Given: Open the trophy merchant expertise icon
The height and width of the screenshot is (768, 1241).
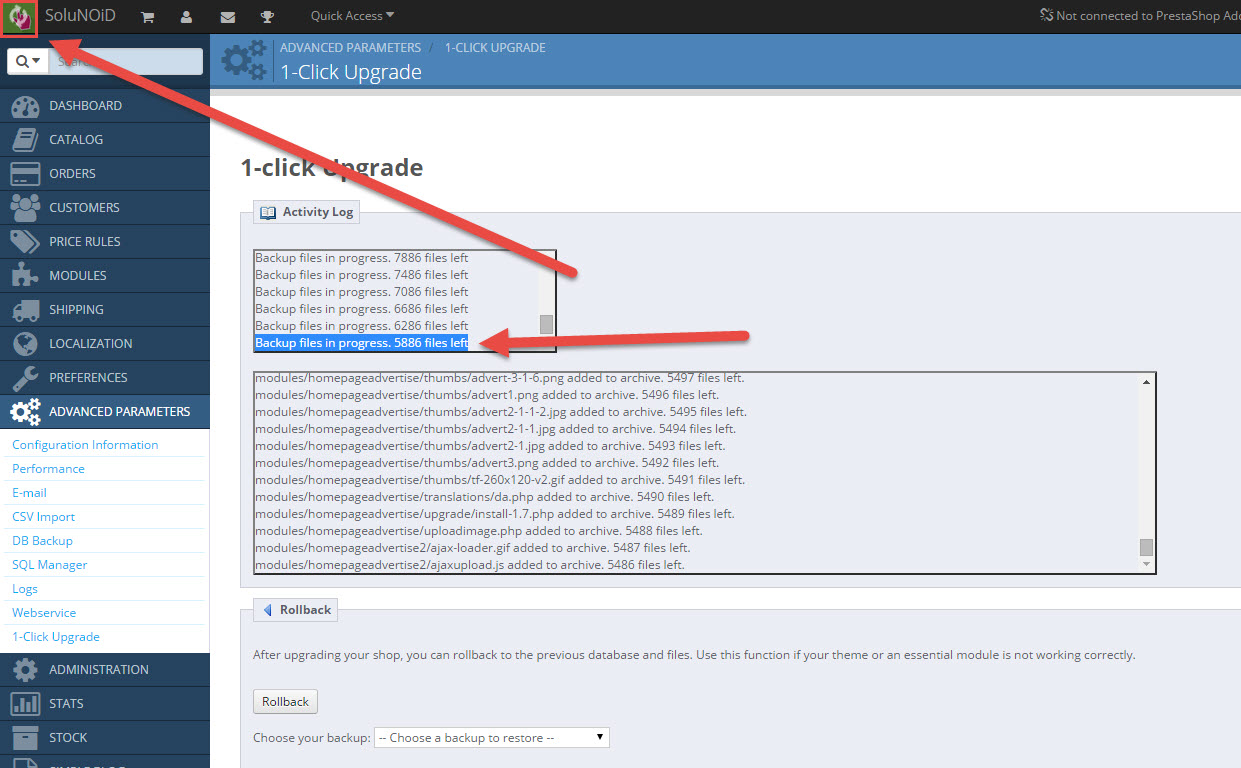Looking at the screenshot, I should (267, 17).
